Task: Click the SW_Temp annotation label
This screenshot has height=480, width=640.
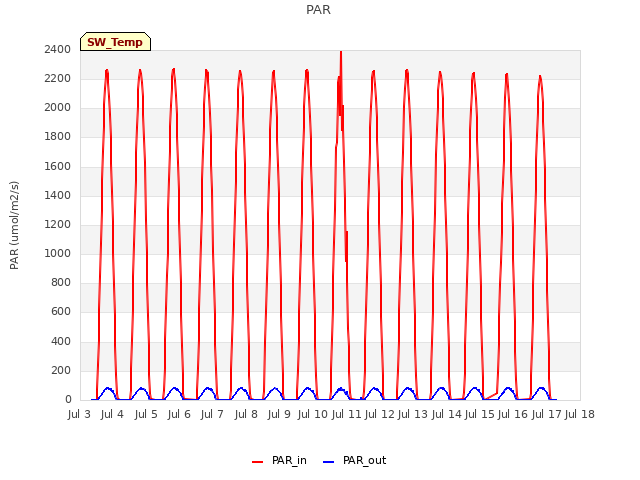Action: coord(115,42)
